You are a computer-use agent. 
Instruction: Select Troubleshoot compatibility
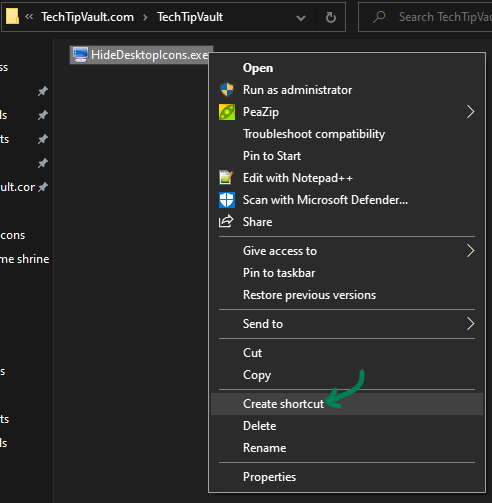point(347,134)
